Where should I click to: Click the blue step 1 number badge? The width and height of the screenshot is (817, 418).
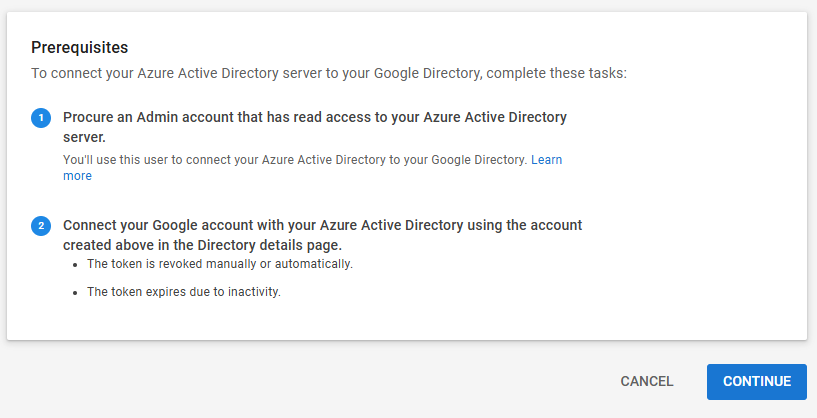(41, 118)
